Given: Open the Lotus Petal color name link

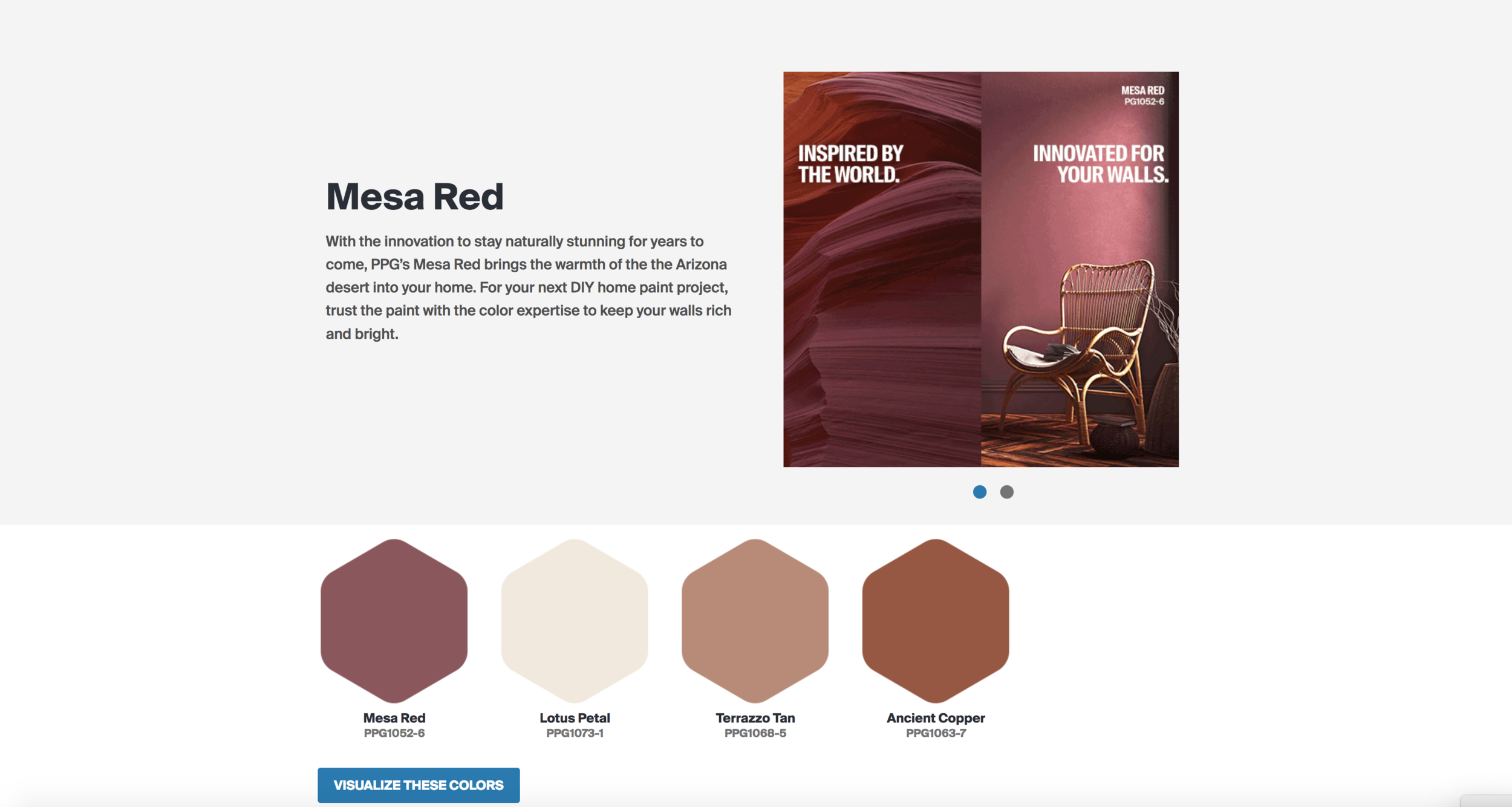Looking at the screenshot, I should tap(574, 718).
